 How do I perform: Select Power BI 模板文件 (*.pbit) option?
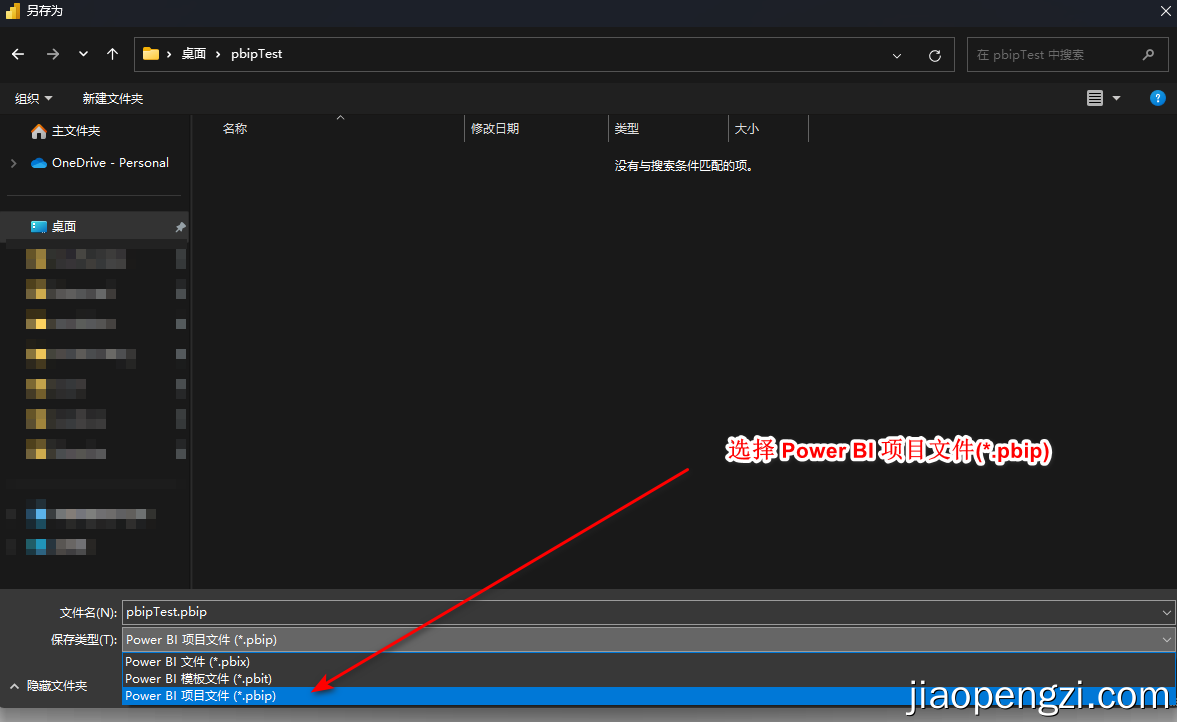click(200, 678)
